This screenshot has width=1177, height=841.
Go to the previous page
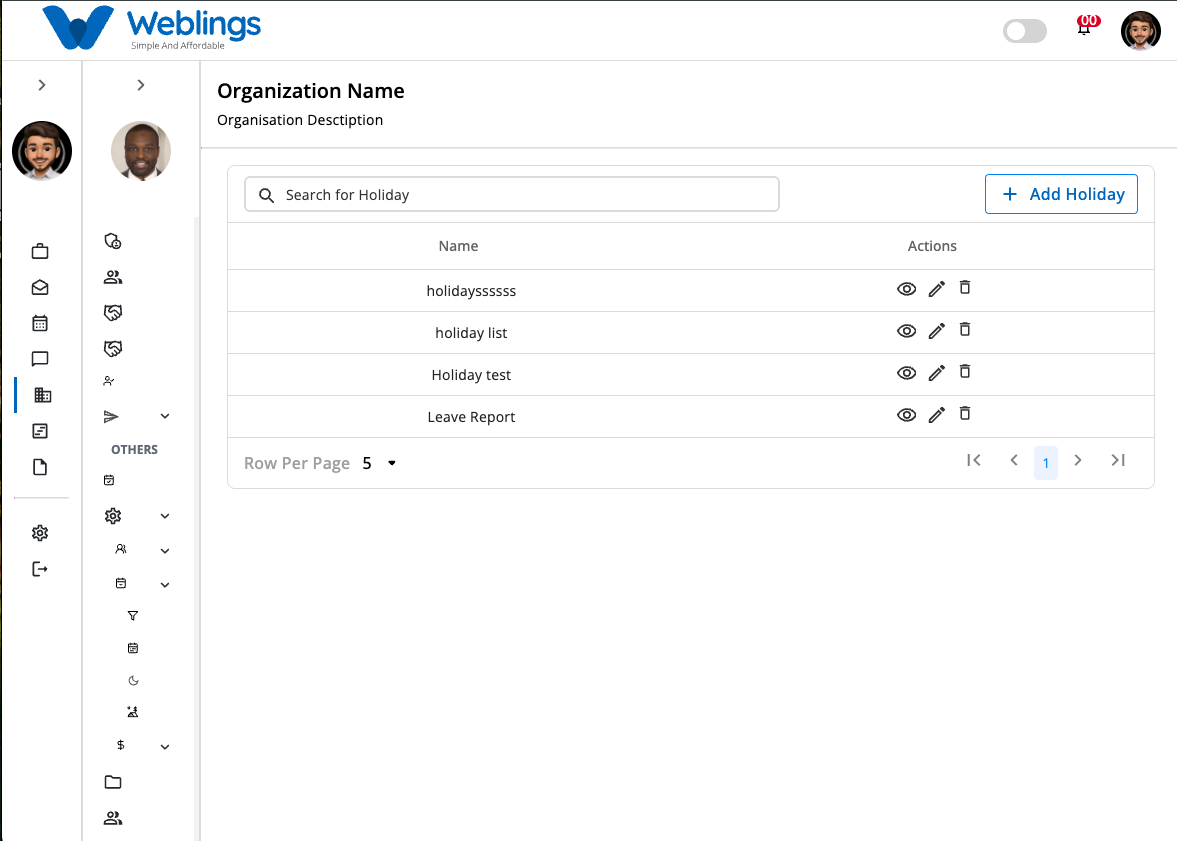(x=1014, y=460)
